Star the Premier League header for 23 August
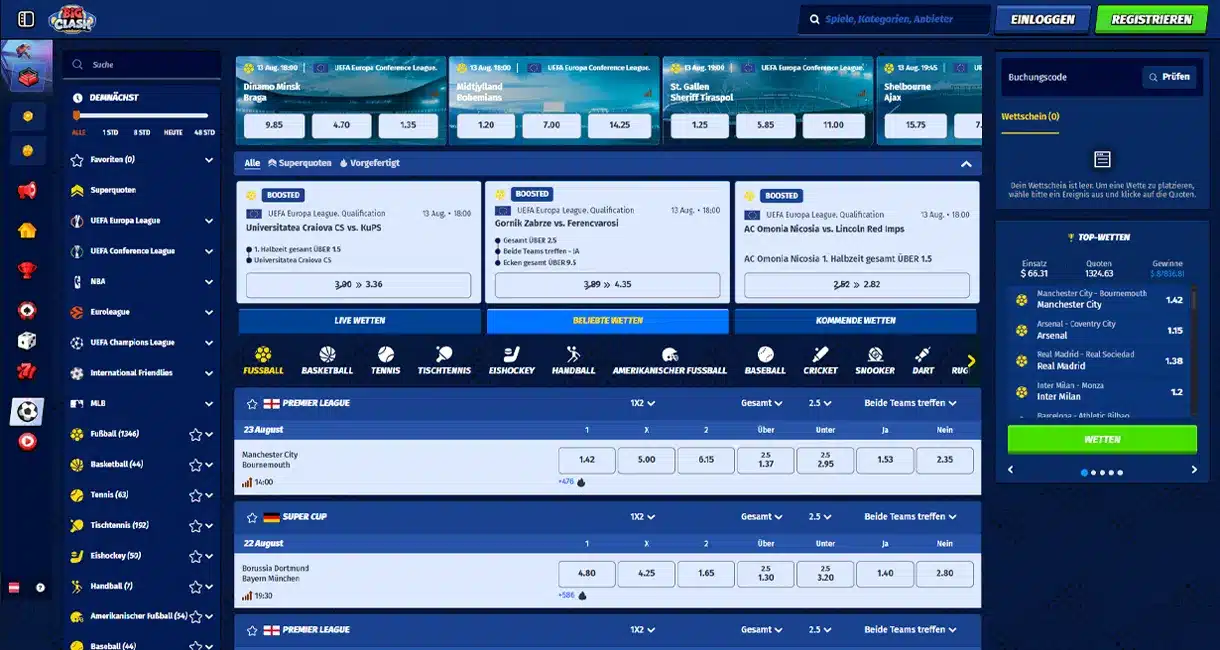 coord(252,403)
